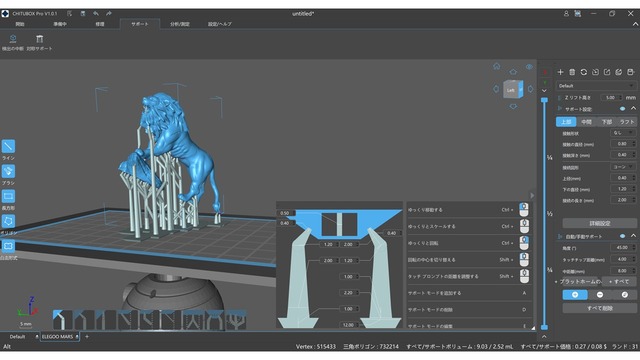
Task: Select the 上部 (Top) segment
Action: 566,122
